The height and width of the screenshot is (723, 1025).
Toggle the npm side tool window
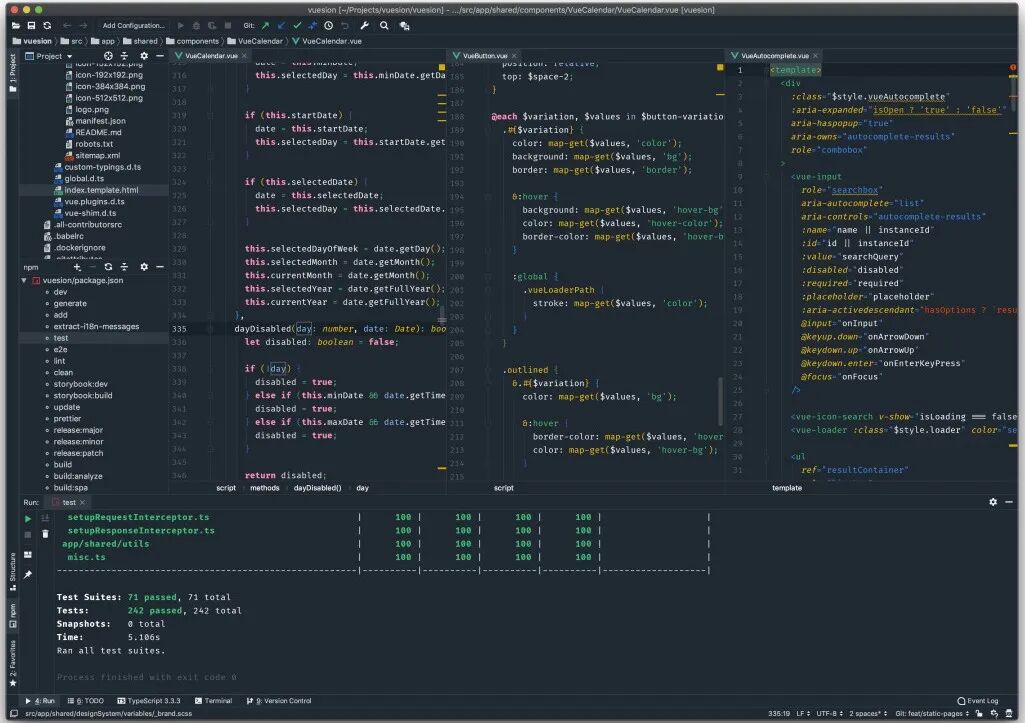[x=12, y=616]
